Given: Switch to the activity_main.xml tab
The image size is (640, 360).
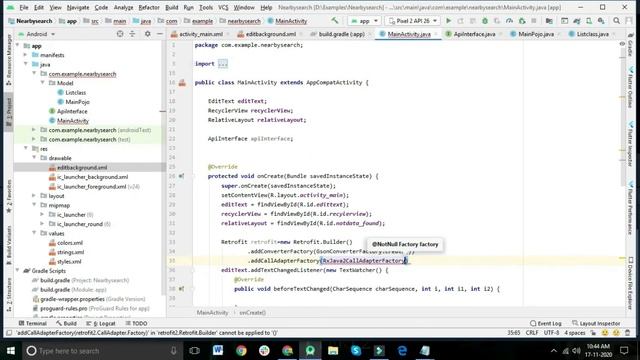Looking at the screenshot, I should [201, 34].
